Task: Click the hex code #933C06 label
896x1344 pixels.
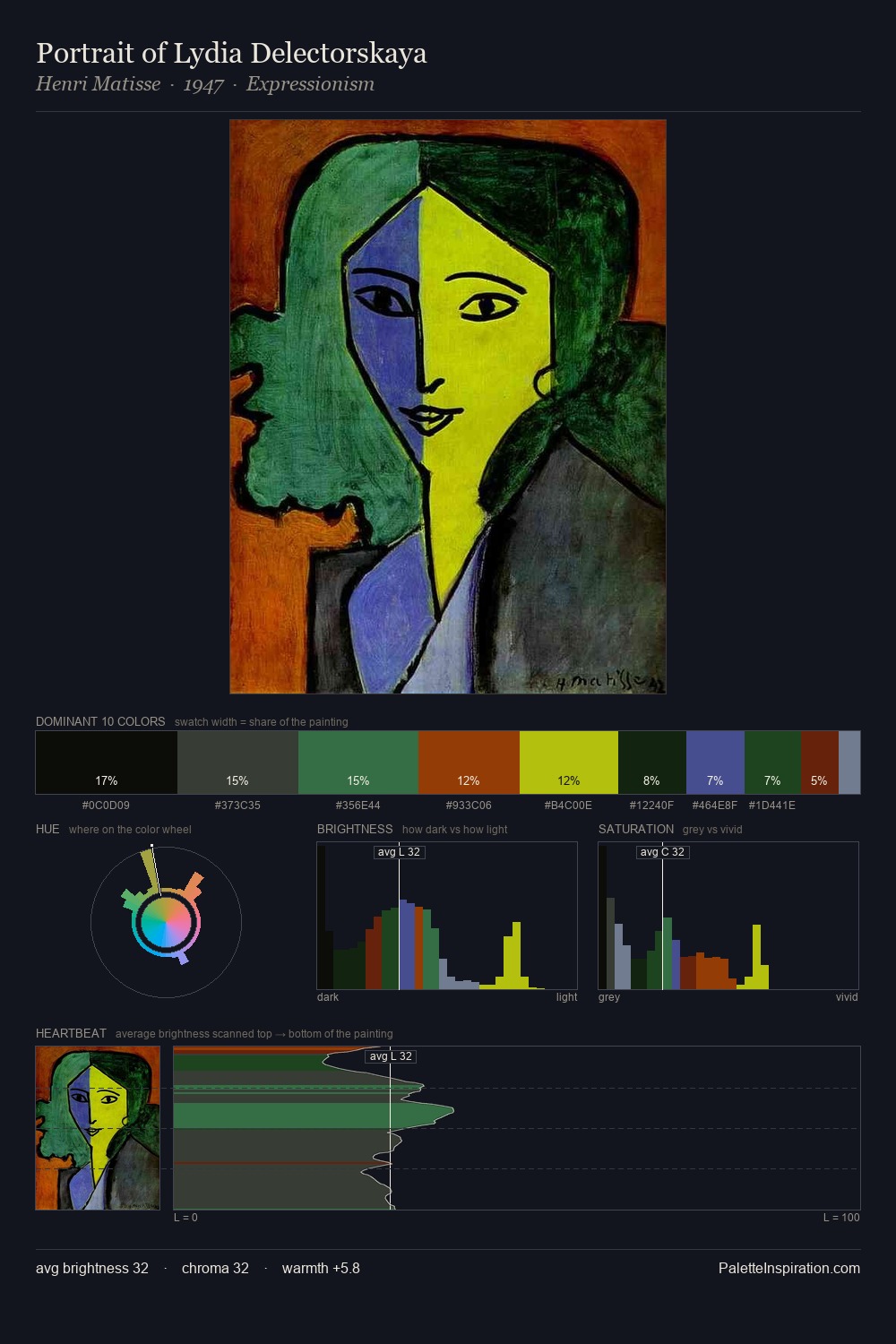Action: click(469, 806)
